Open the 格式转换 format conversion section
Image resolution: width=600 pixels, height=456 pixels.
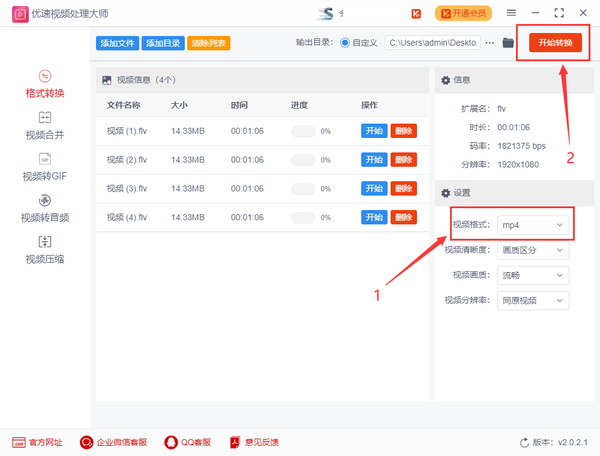point(45,84)
